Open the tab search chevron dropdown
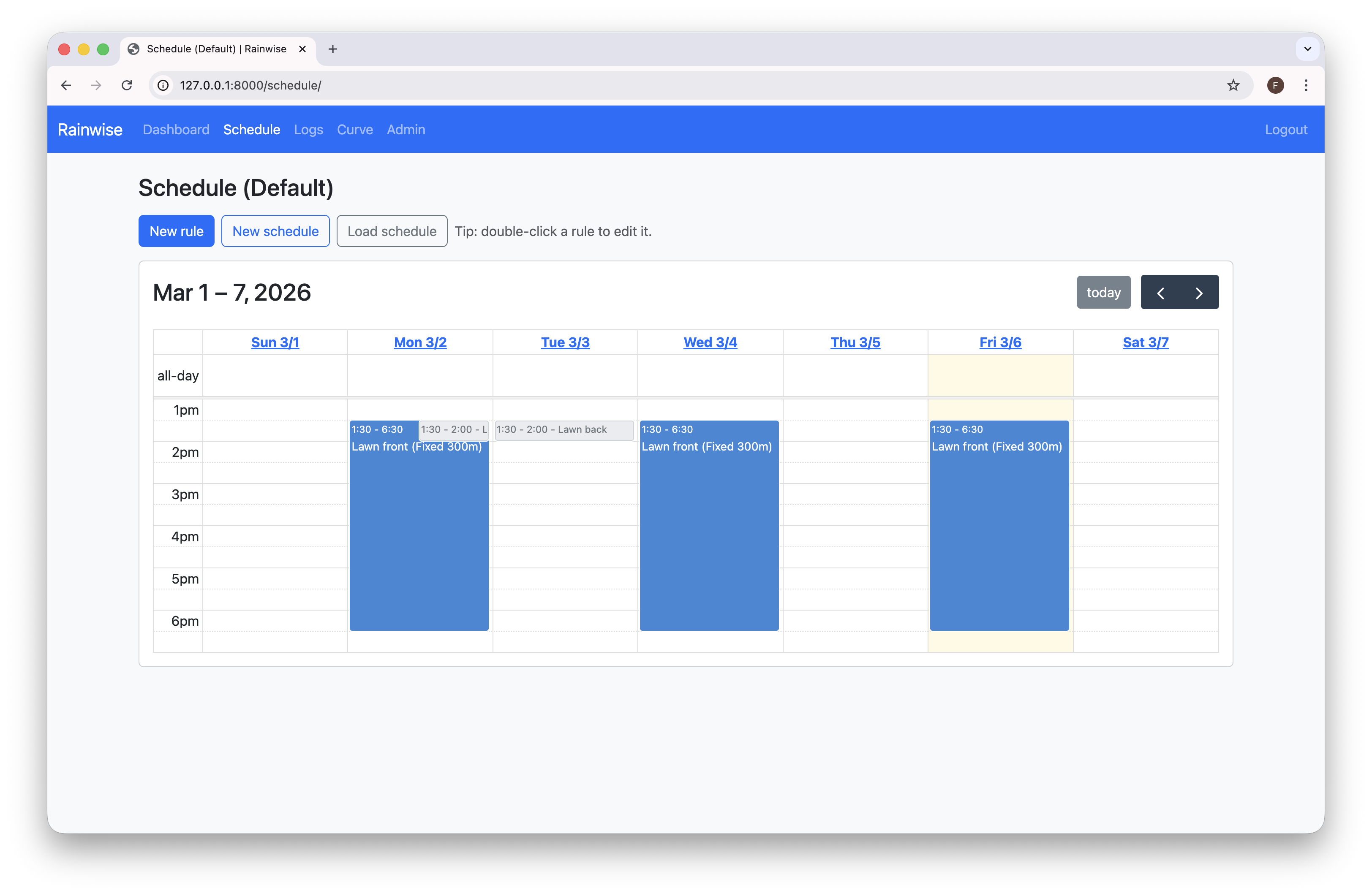The height and width of the screenshot is (896, 1372). point(1307,49)
